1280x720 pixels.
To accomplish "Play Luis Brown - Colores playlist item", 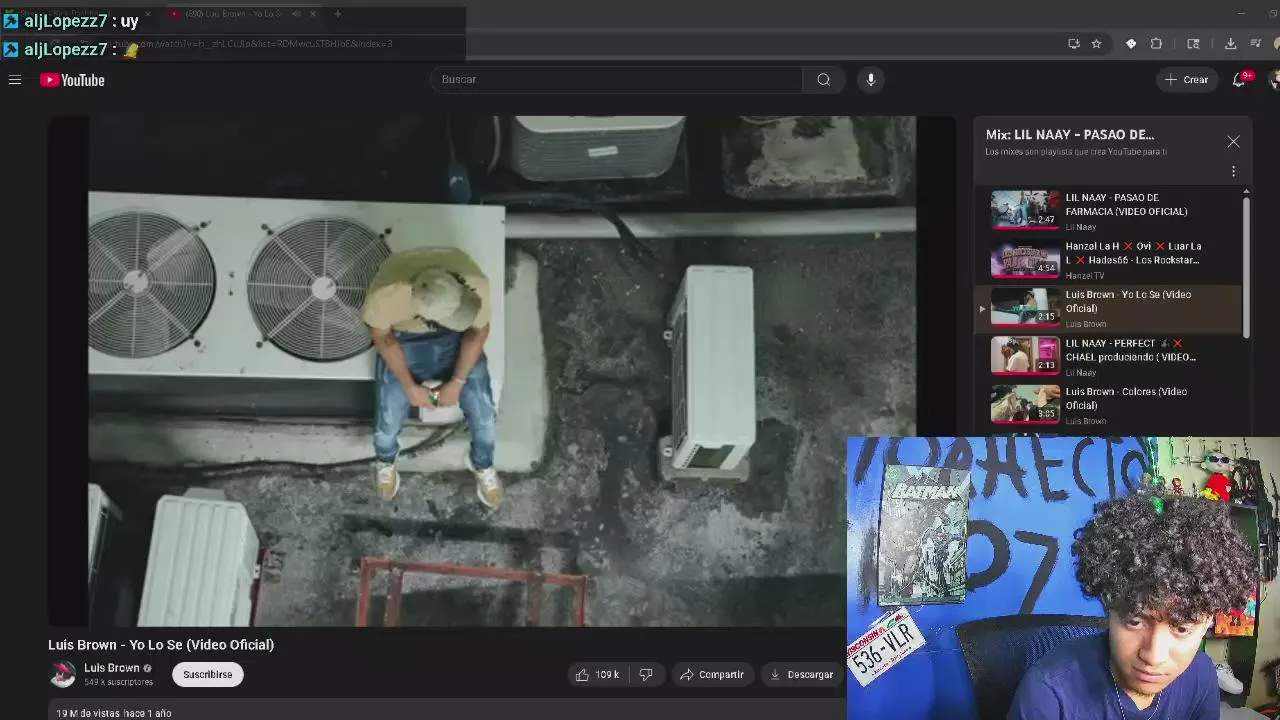I will 1110,405.
